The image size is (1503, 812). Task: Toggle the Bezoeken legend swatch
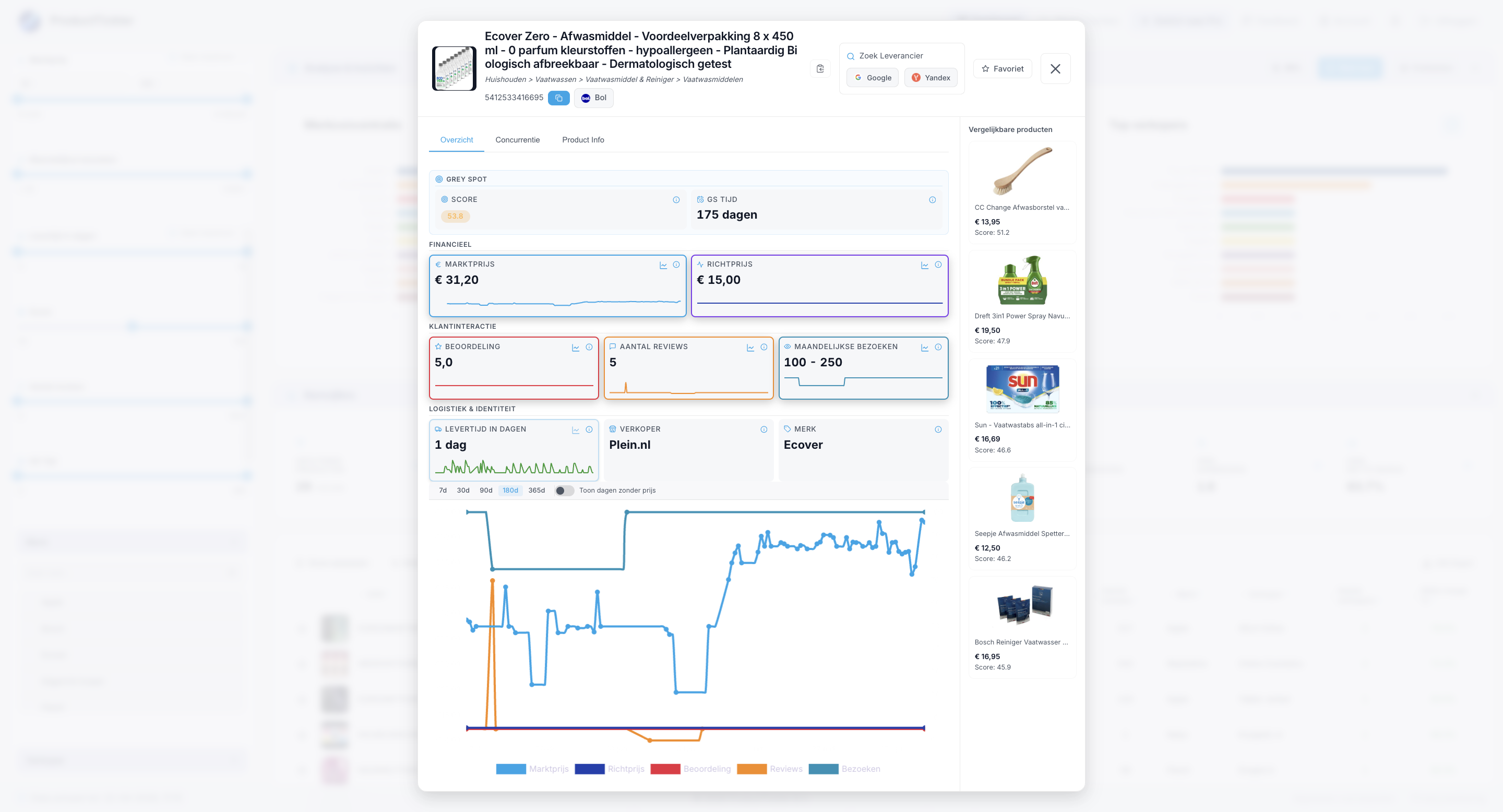[824, 769]
